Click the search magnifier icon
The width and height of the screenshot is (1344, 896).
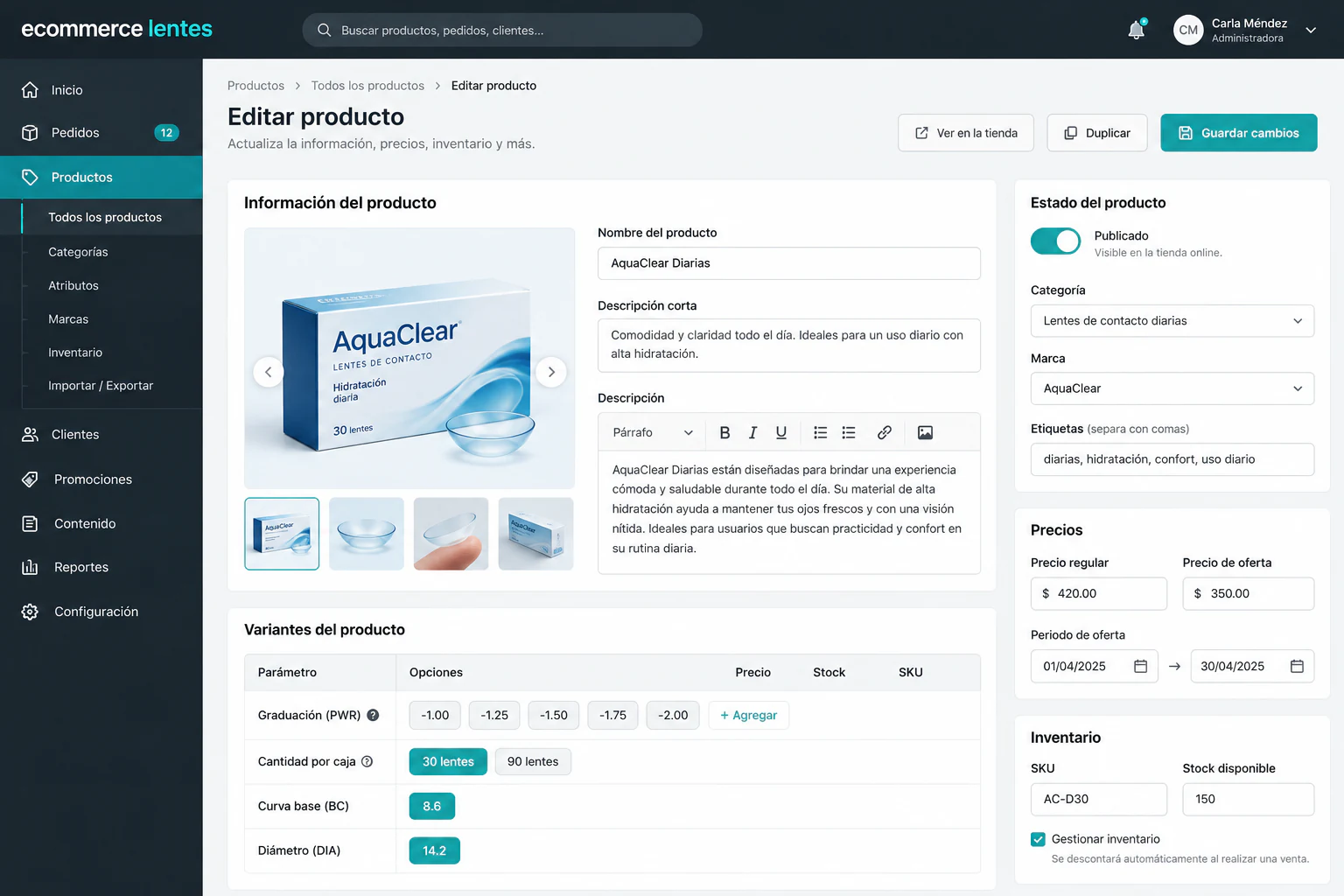pos(324,30)
